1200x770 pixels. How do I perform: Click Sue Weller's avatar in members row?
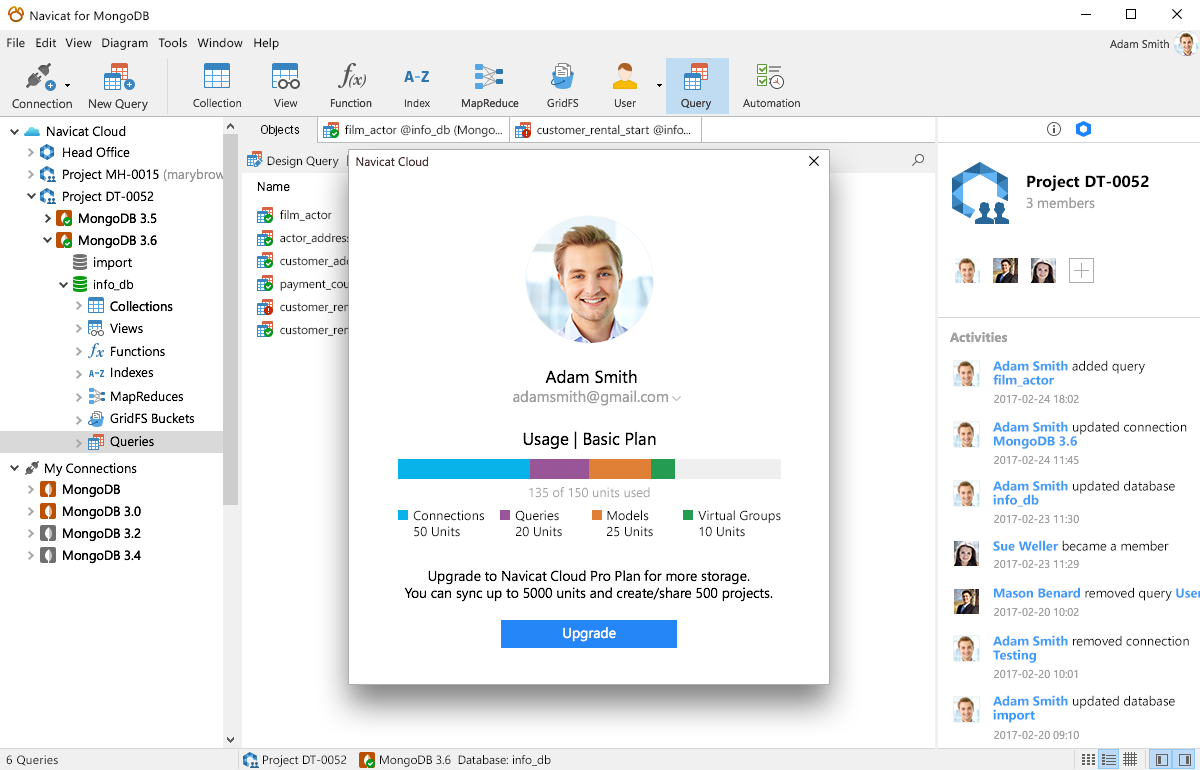(1043, 270)
